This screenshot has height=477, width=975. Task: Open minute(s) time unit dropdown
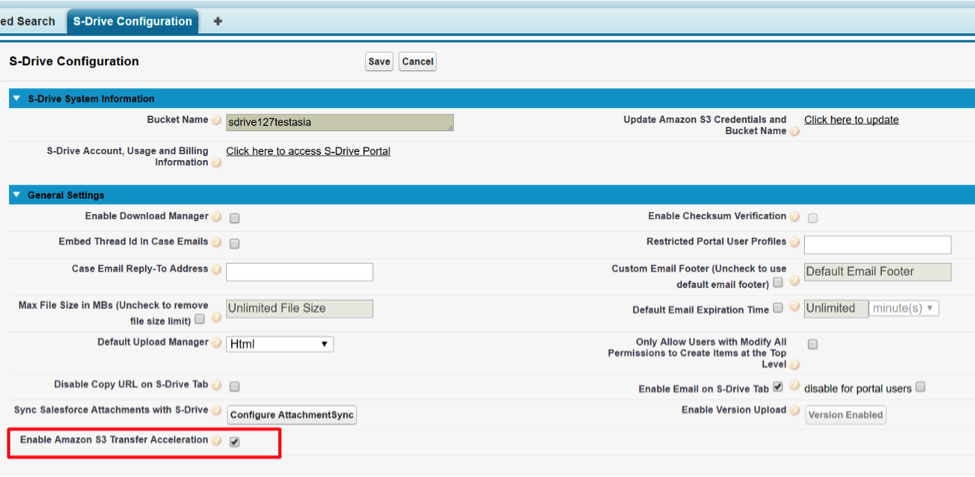(x=903, y=308)
